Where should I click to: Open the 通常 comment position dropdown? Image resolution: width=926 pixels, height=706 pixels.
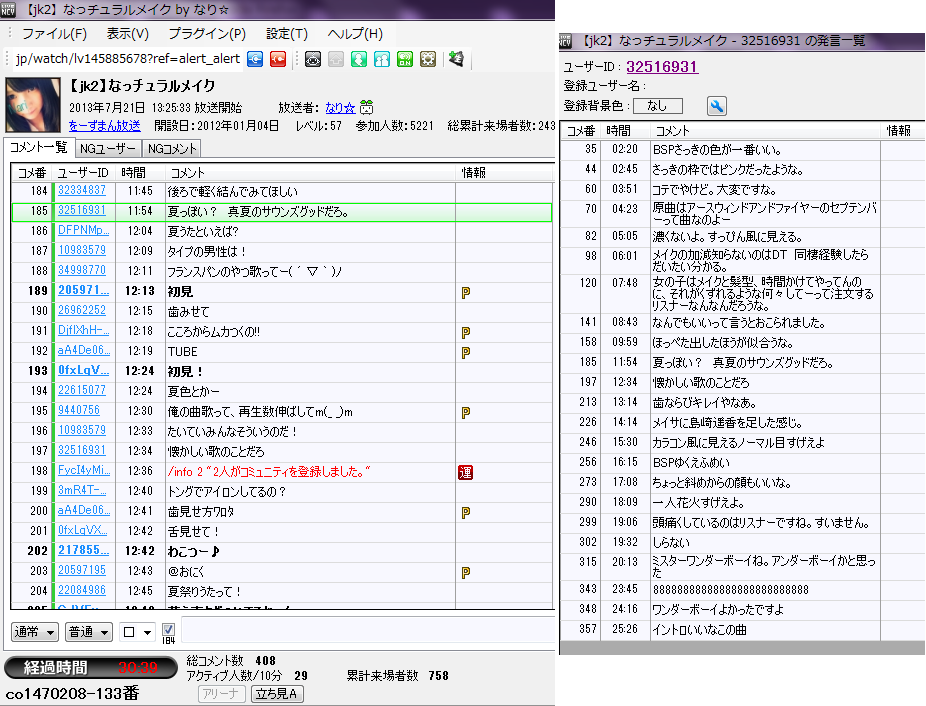pos(34,632)
